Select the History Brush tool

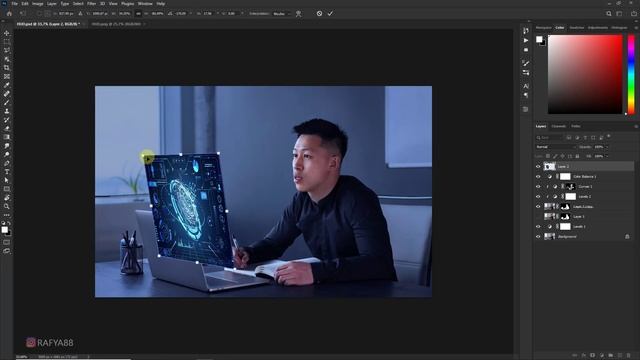(7, 120)
